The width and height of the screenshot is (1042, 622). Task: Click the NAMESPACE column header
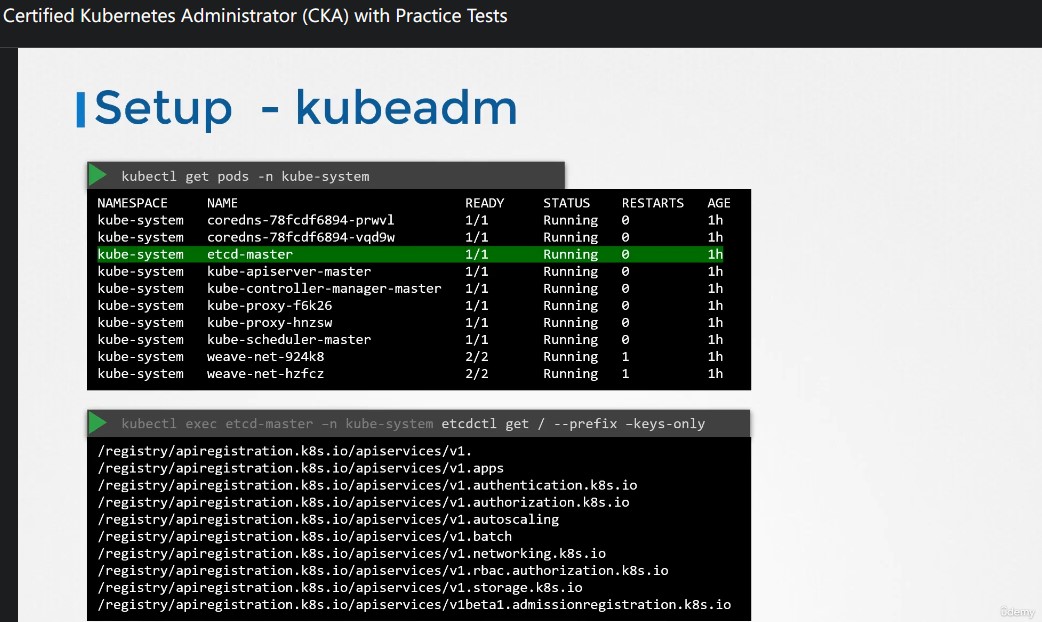[132, 203]
